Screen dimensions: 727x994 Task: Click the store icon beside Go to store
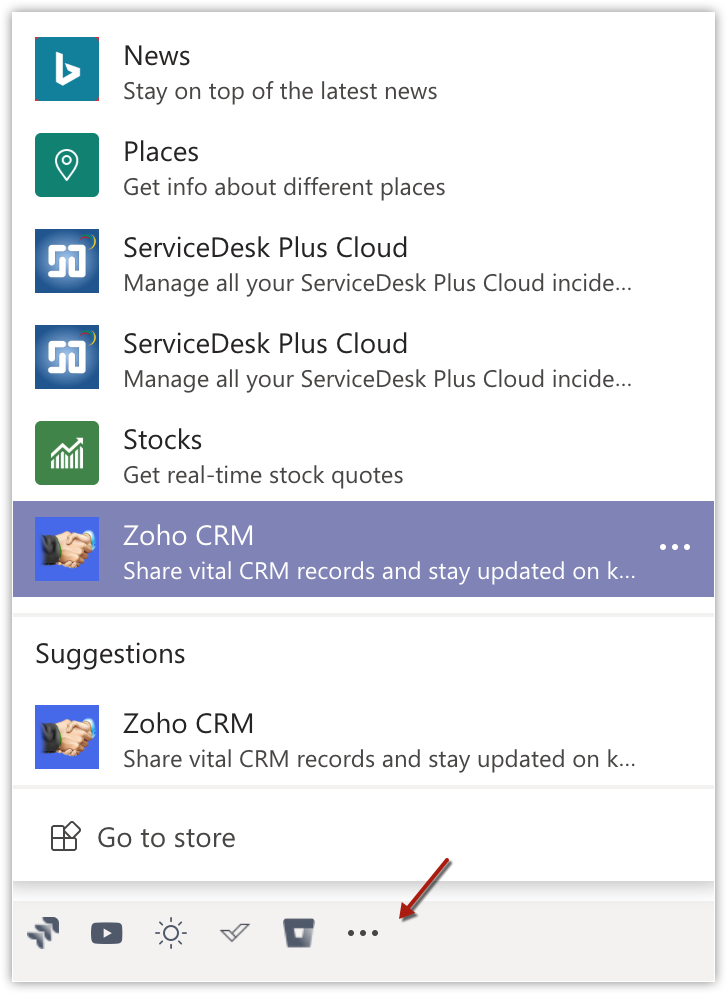(65, 837)
